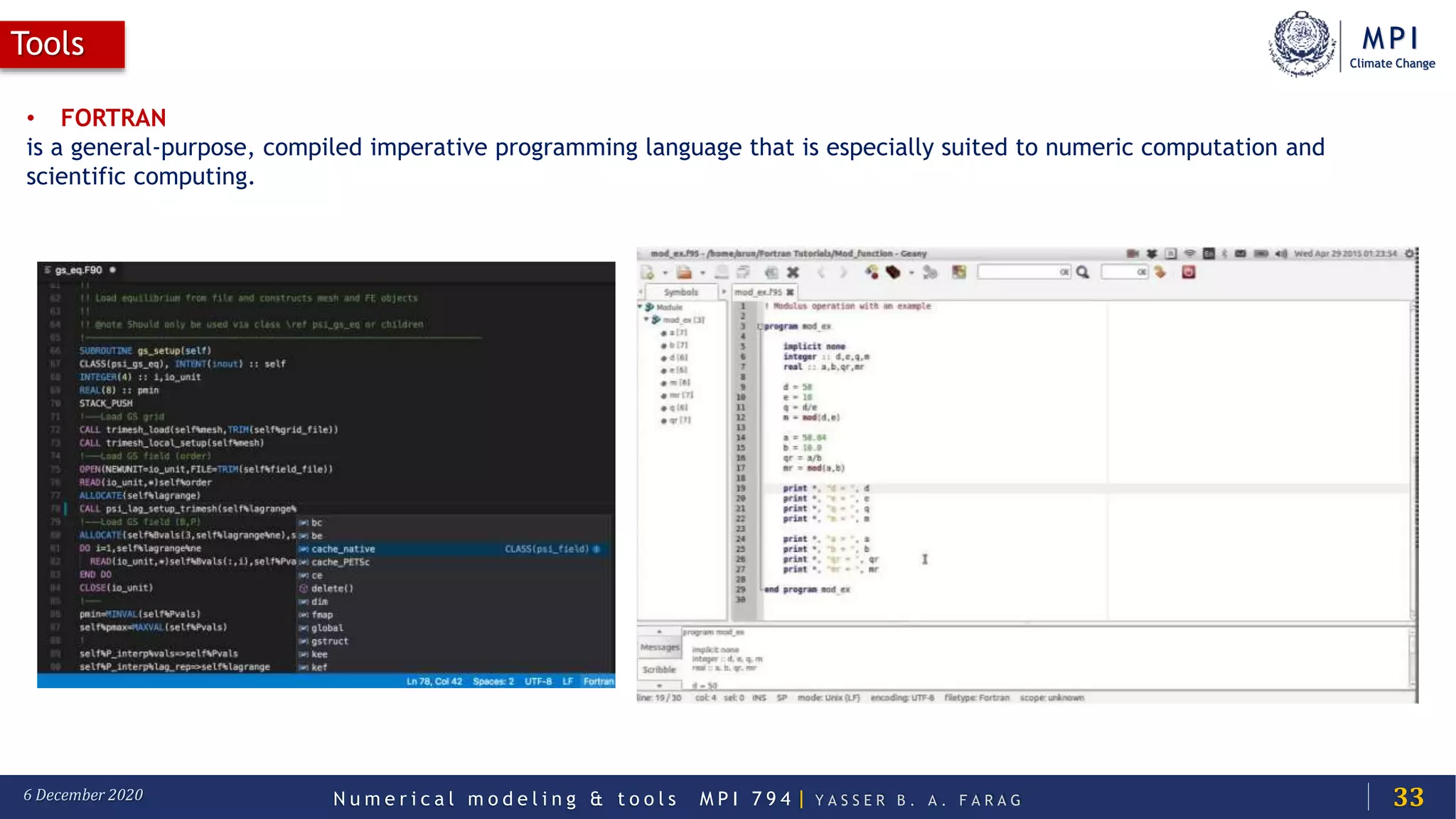Screen dimensions: 1456x819
Task: Click the power gear icon in Ubuntu top panel
Action: click(x=1409, y=253)
